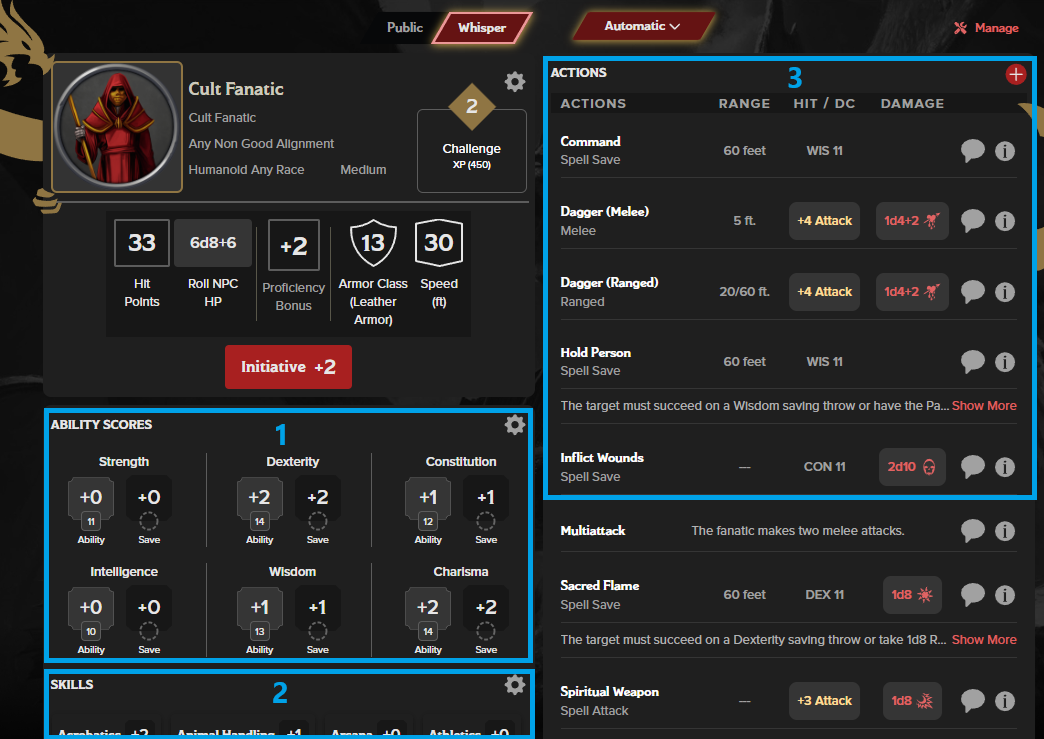The image size is (1044, 739).
Task: Open the Automatic roll mode dropdown
Action: [643, 27]
